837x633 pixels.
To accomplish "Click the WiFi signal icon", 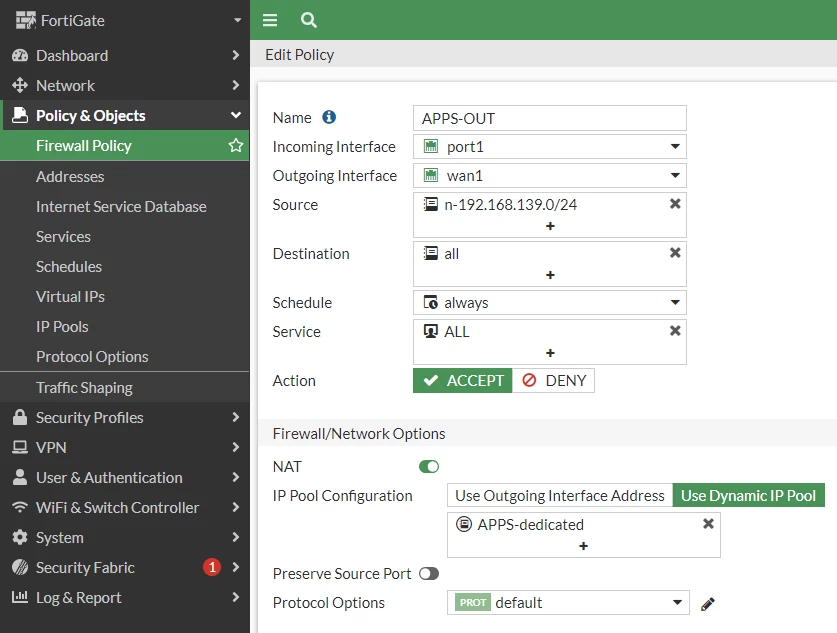I will 20,507.
